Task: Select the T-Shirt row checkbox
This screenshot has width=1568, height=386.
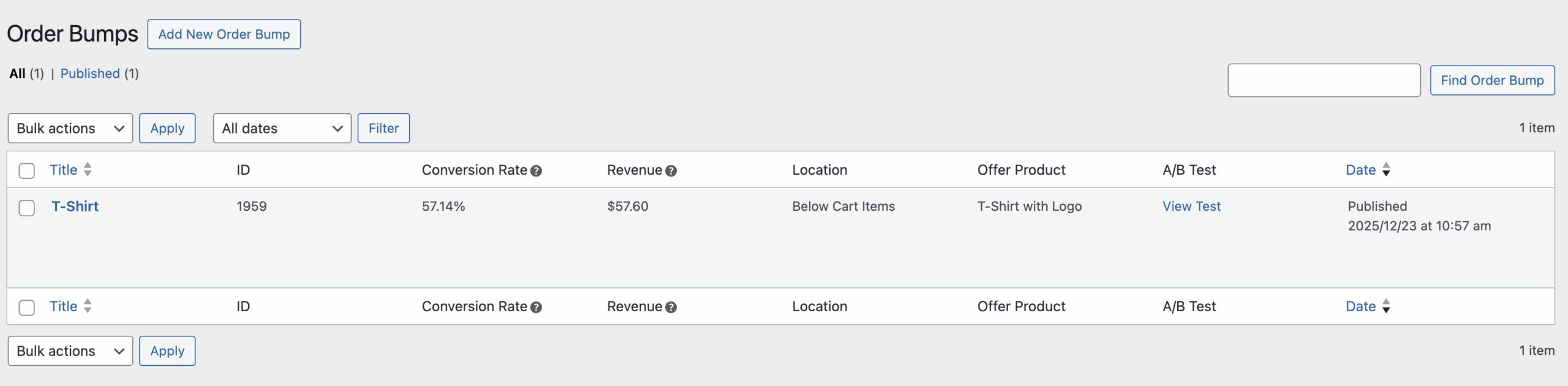Action: coord(27,208)
